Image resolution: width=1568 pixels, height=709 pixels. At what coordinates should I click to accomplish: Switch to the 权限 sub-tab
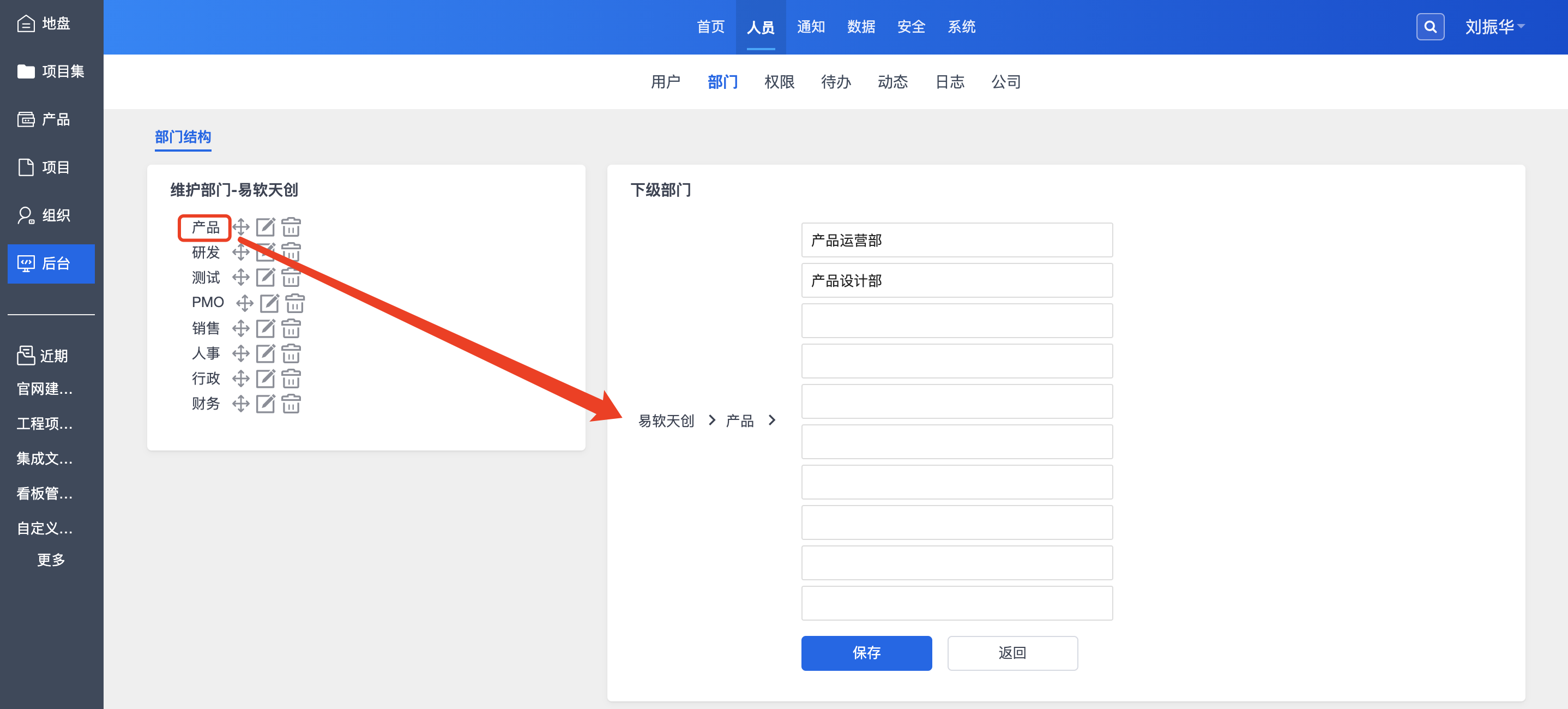(x=779, y=82)
